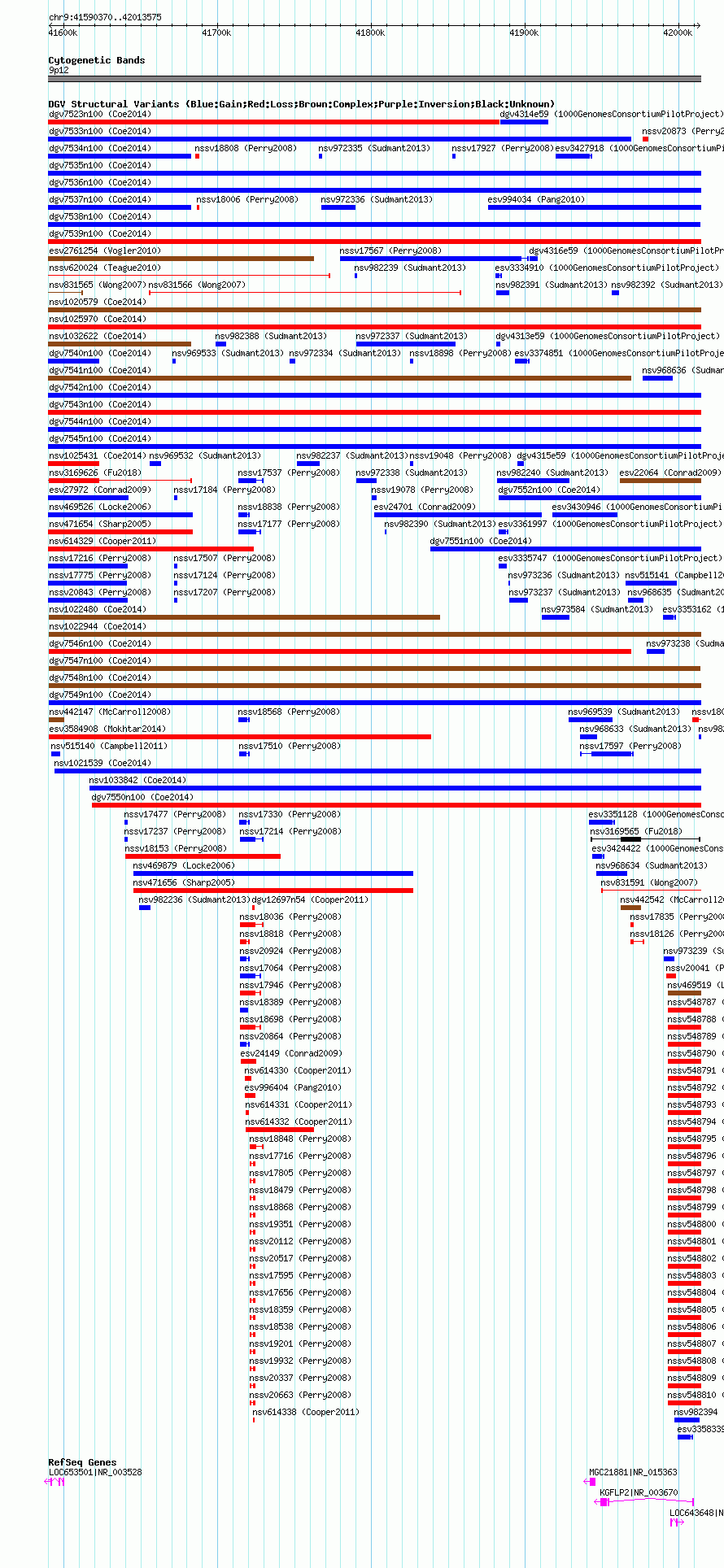Click variant nsv982388 (Sudmant2013)

tap(271, 336)
